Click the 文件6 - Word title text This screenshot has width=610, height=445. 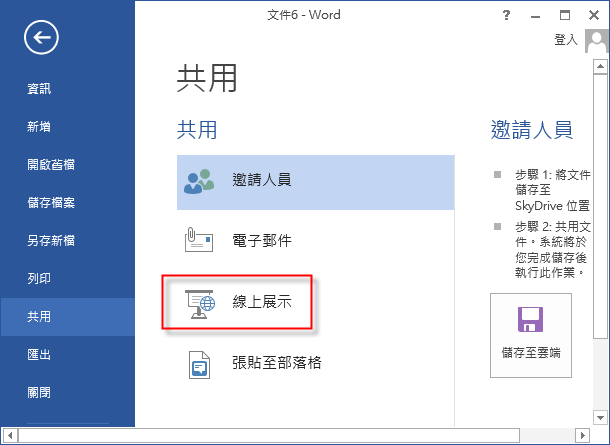[304, 15]
